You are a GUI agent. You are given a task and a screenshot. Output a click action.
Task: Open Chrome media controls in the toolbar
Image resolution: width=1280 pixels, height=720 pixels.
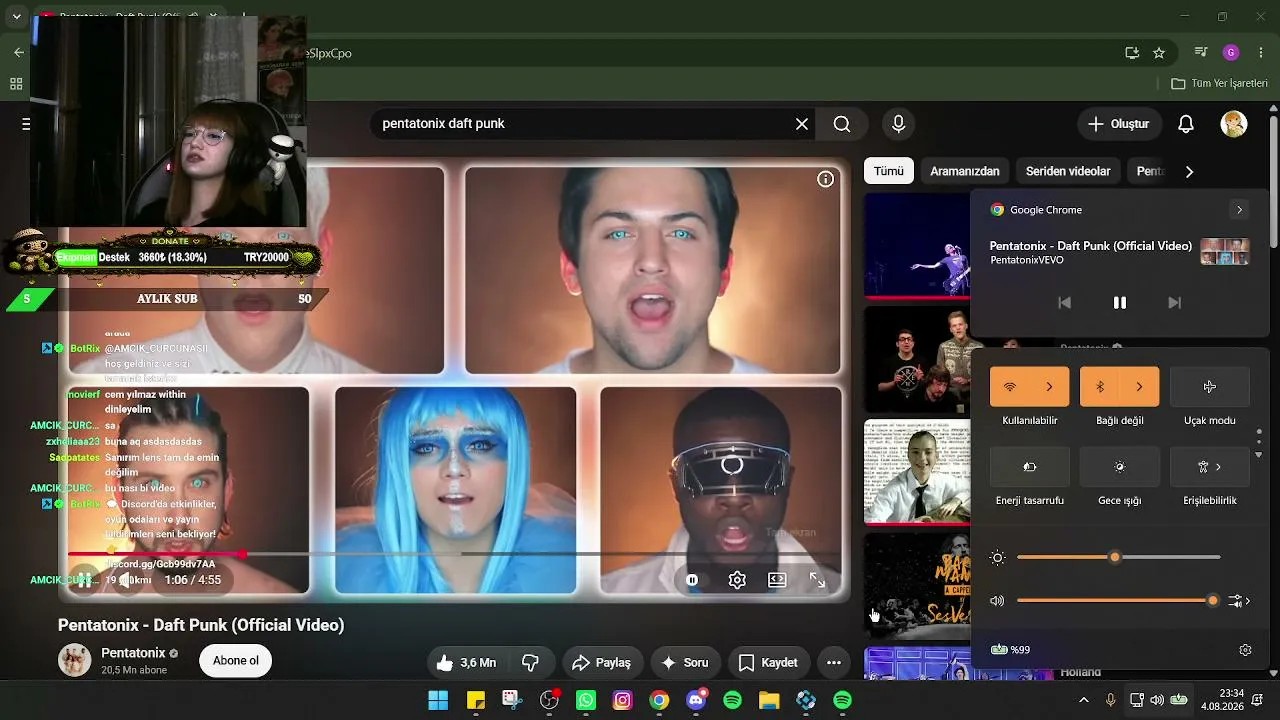(1202, 53)
